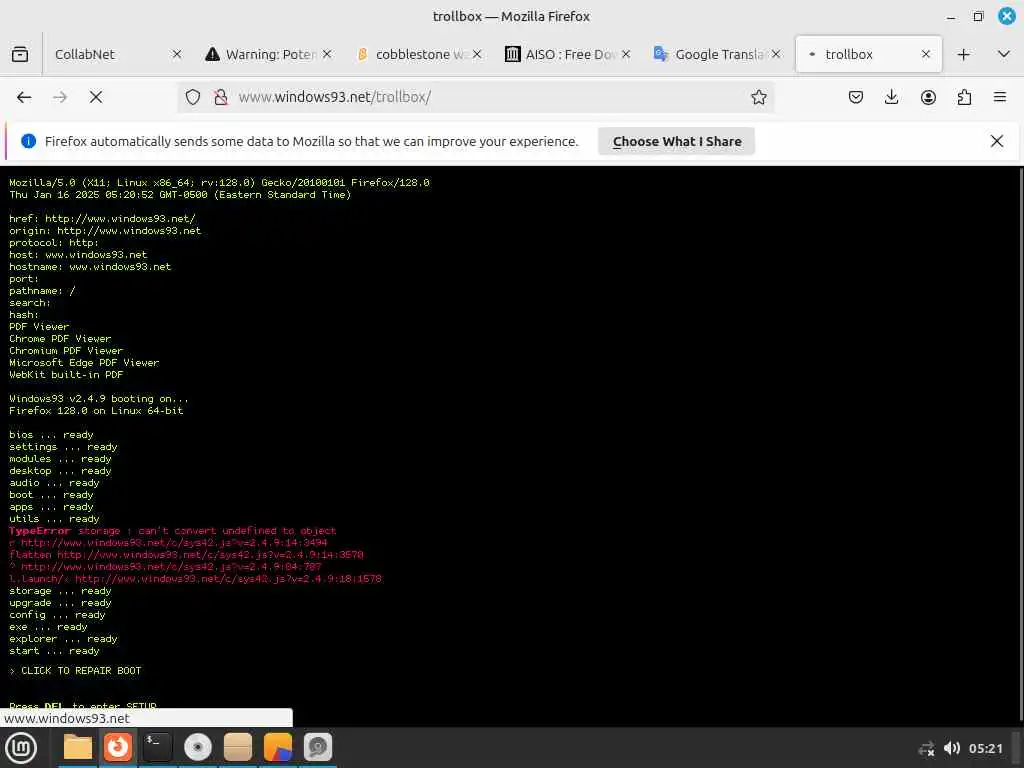Open Firefox account menu

click(928, 97)
